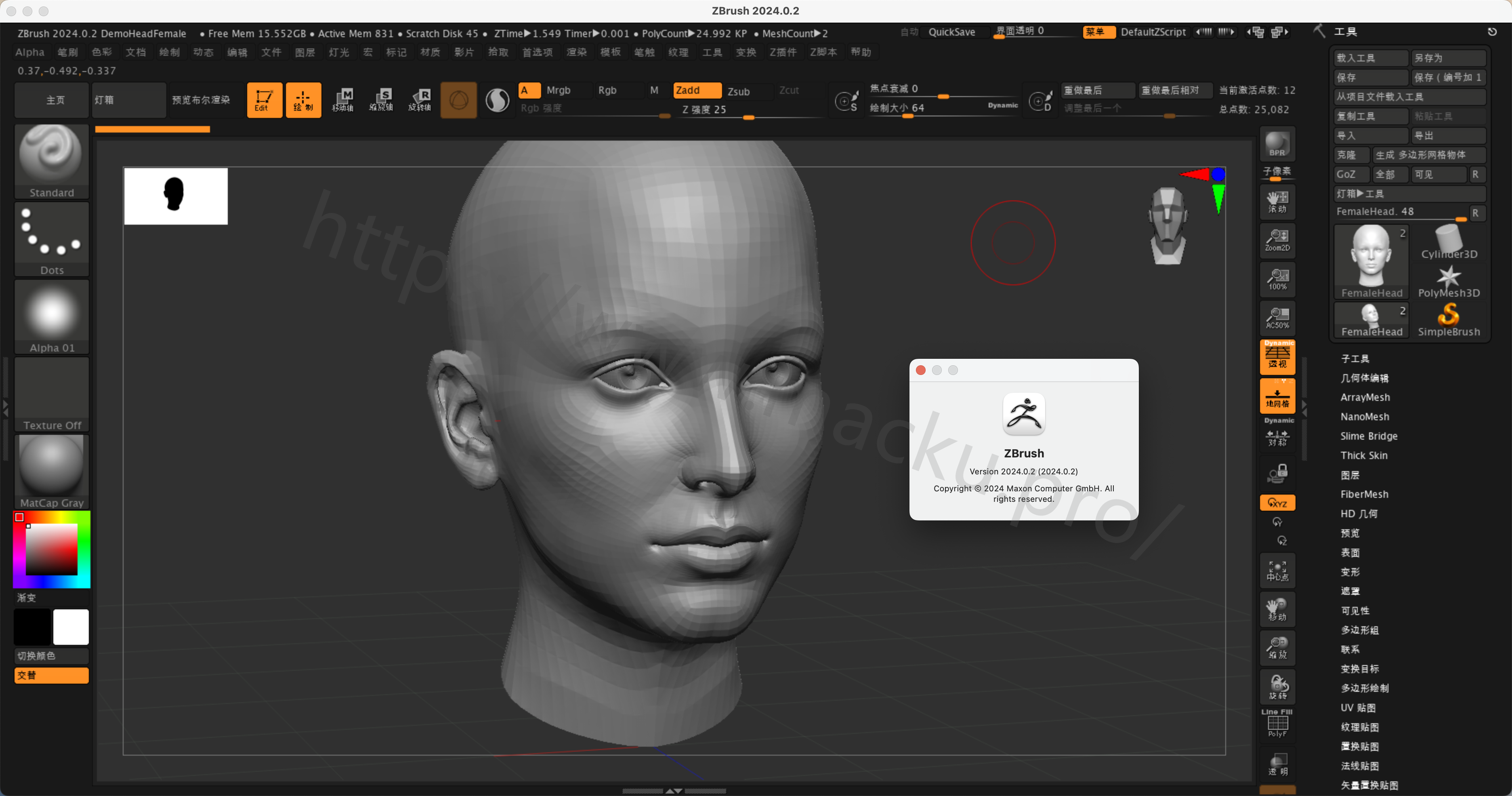The image size is (1512, 796).
Task: Open the 渲染 menu
Action: 576,52
